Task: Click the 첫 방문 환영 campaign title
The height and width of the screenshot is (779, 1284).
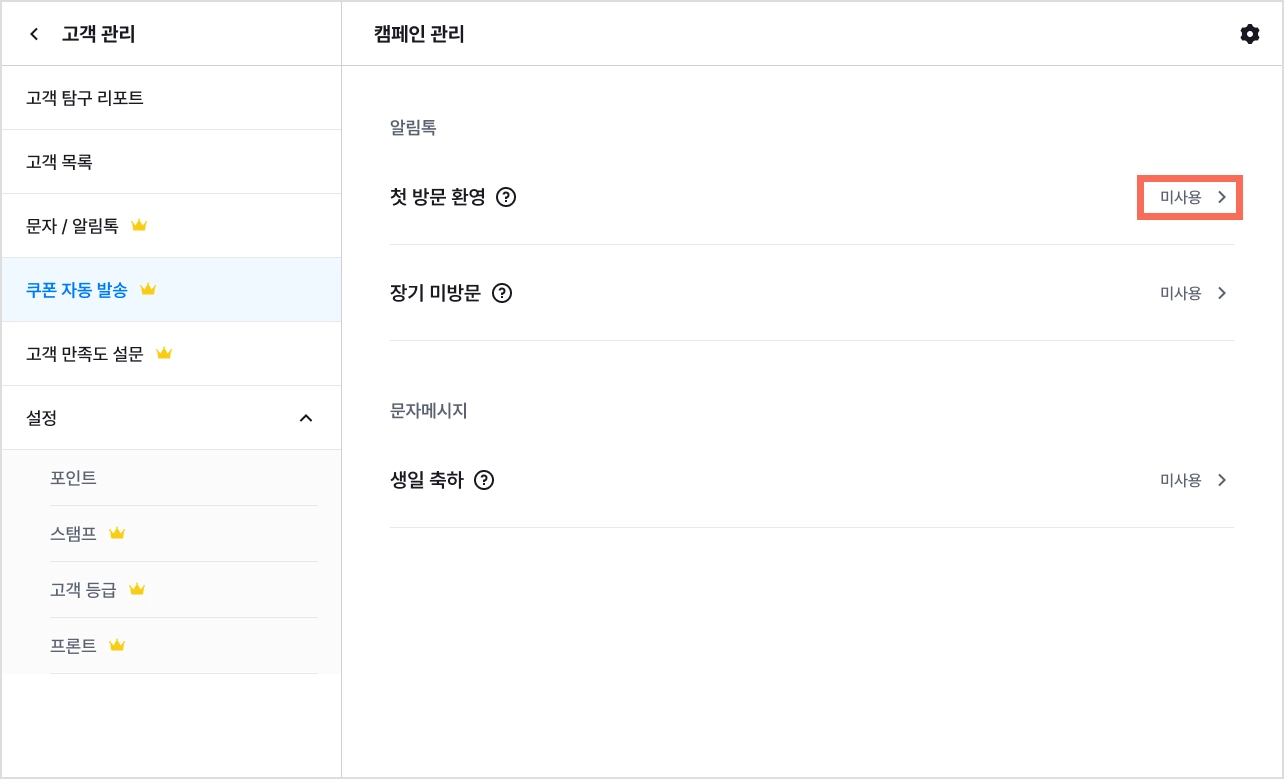Action: pos(438,197)
